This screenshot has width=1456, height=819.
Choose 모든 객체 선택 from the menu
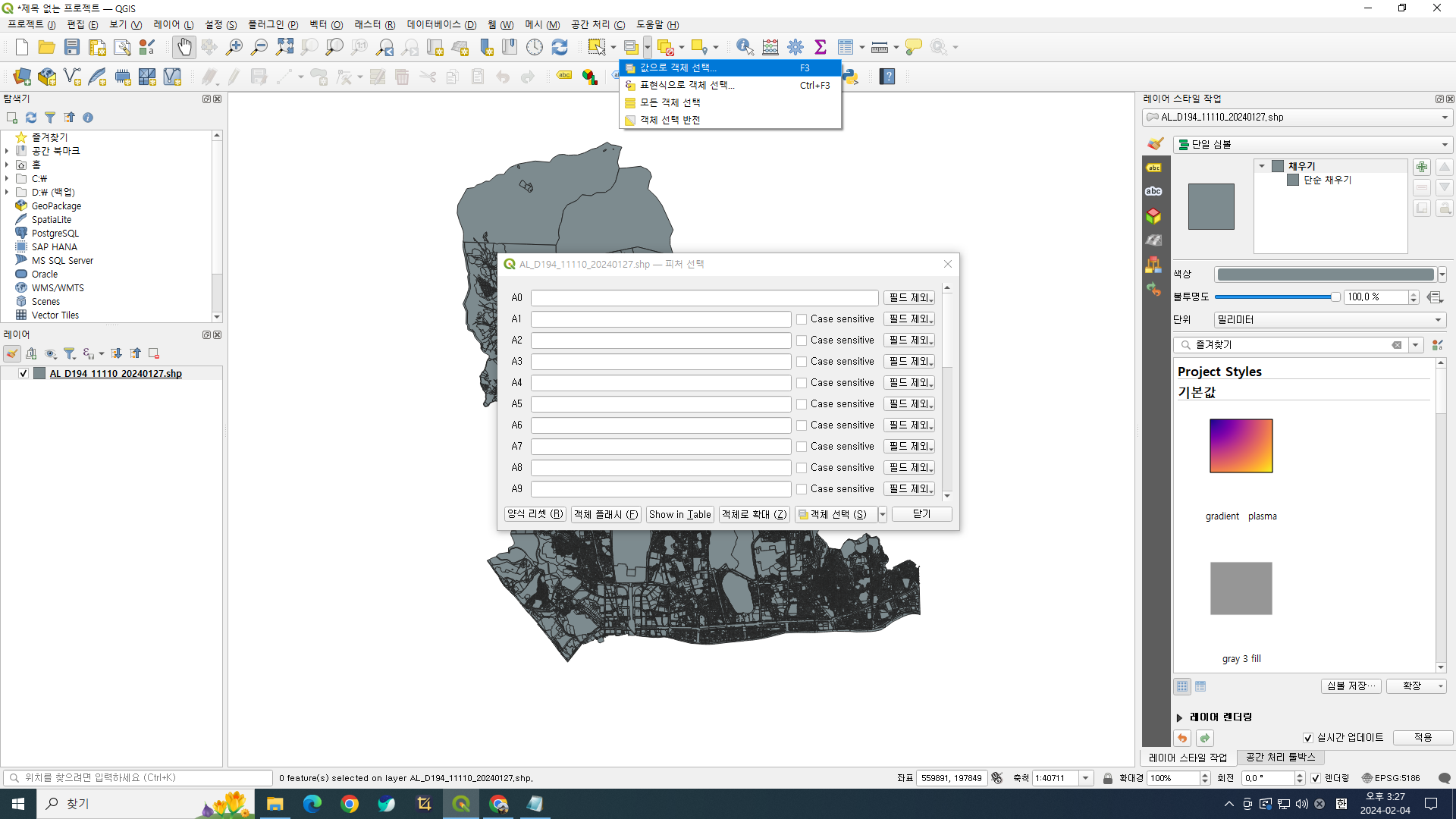[x=670, y=102]
